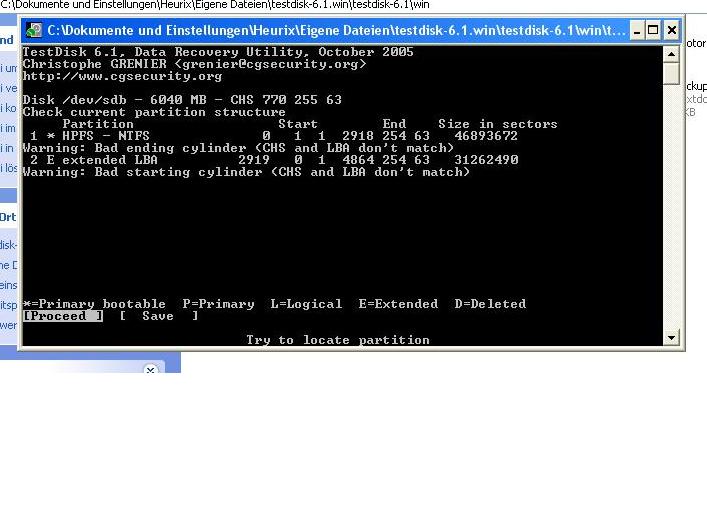Close the background pane with the X button

pos(151,370)
